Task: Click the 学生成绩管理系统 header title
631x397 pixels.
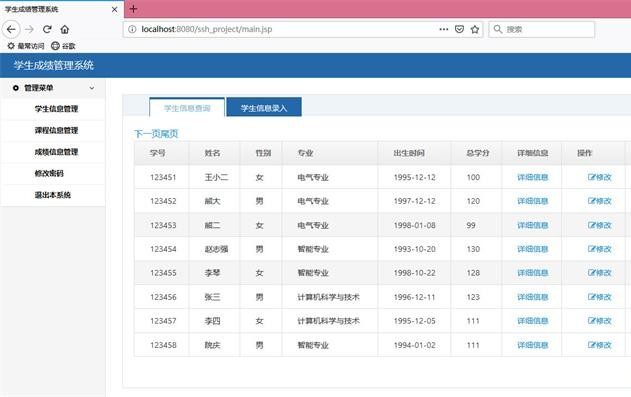Action: pyautogui.click(x=54, y=65)
